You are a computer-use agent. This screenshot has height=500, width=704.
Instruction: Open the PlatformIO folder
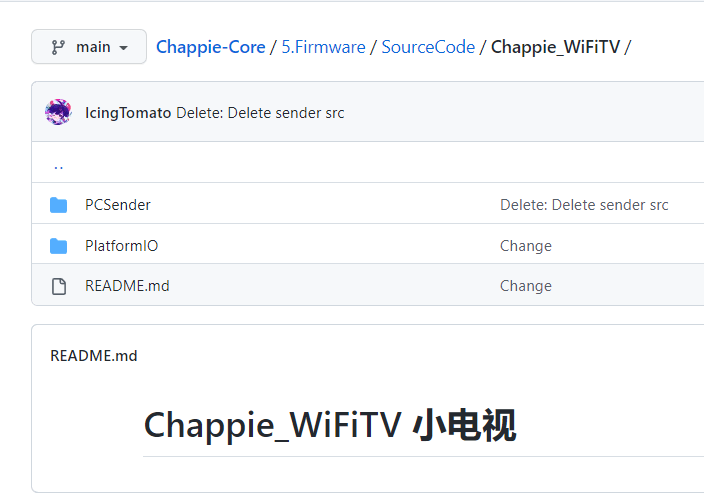coord(122,246)
